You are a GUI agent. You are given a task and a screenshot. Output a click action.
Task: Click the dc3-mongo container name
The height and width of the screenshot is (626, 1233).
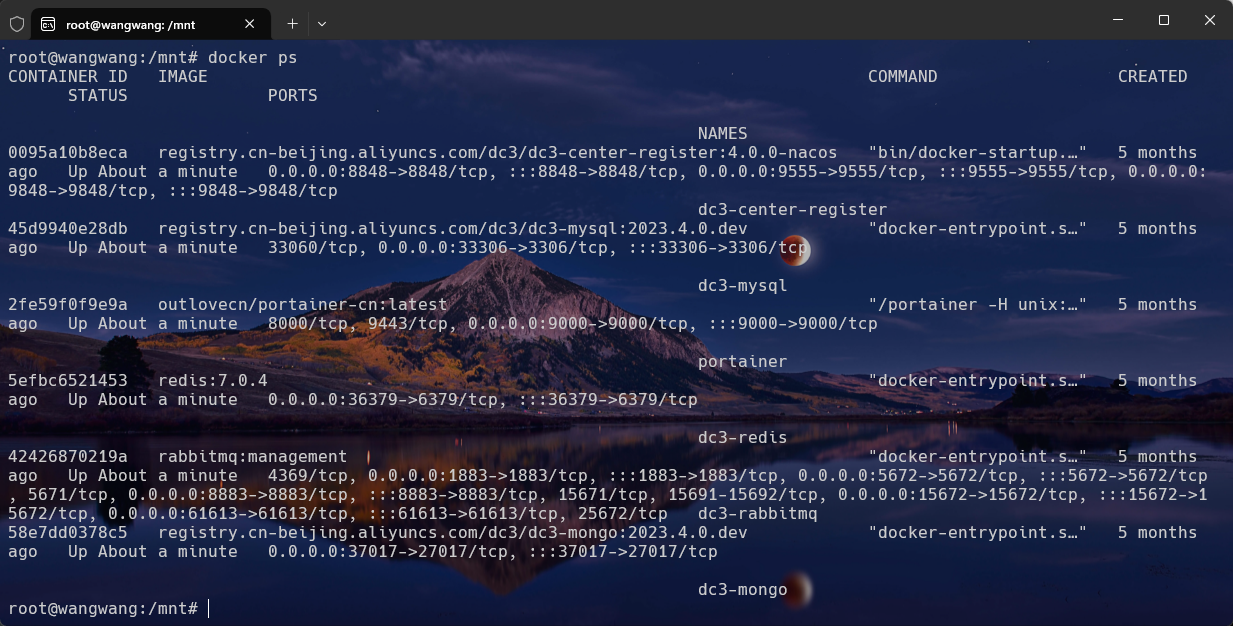[742, 590]
